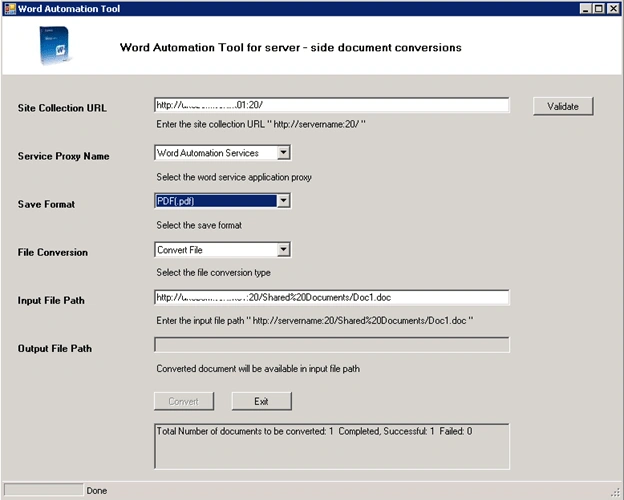624x500 pixels.
Task: Open the Save Format dropdown arrow
Action: [x=283, y=201]
